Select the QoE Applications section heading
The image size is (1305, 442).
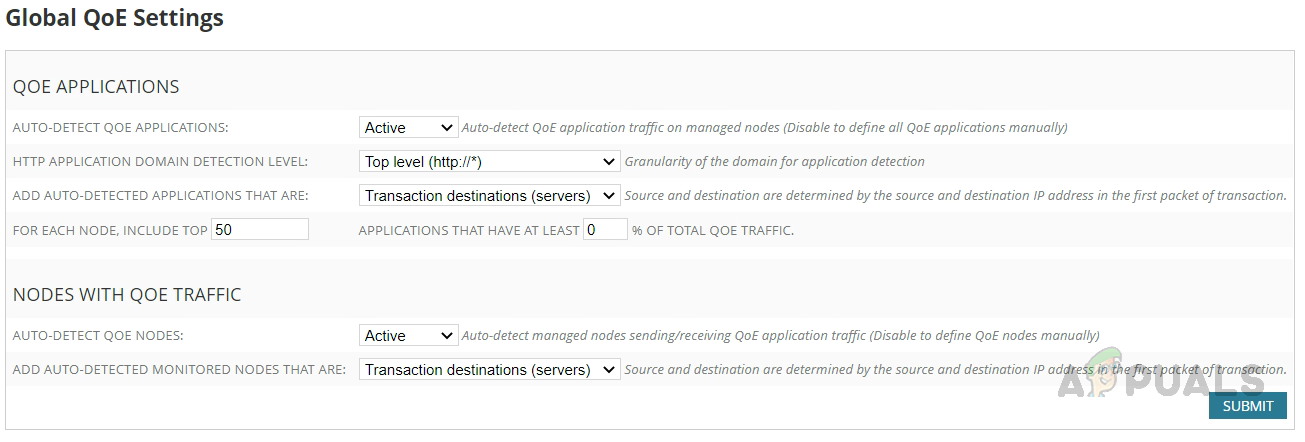click(x=96, y=86)
